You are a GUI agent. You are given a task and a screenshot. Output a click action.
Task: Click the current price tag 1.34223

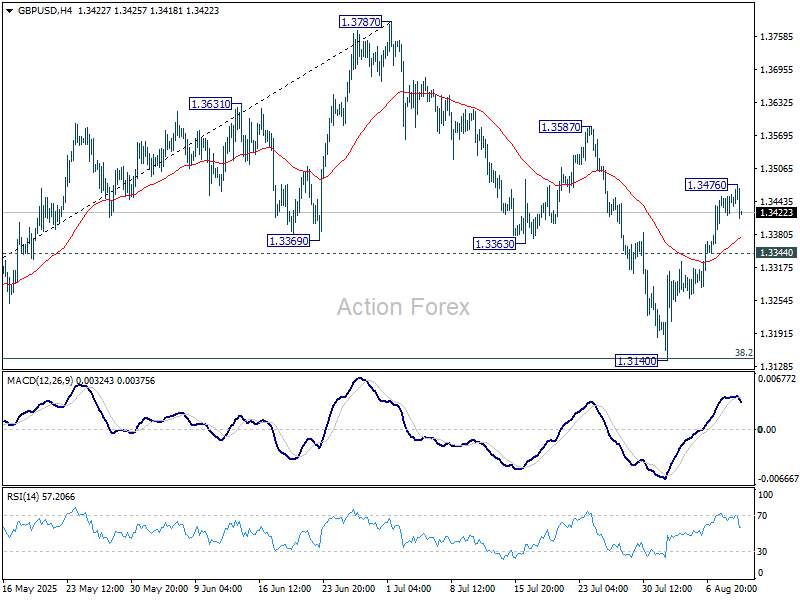776,213
